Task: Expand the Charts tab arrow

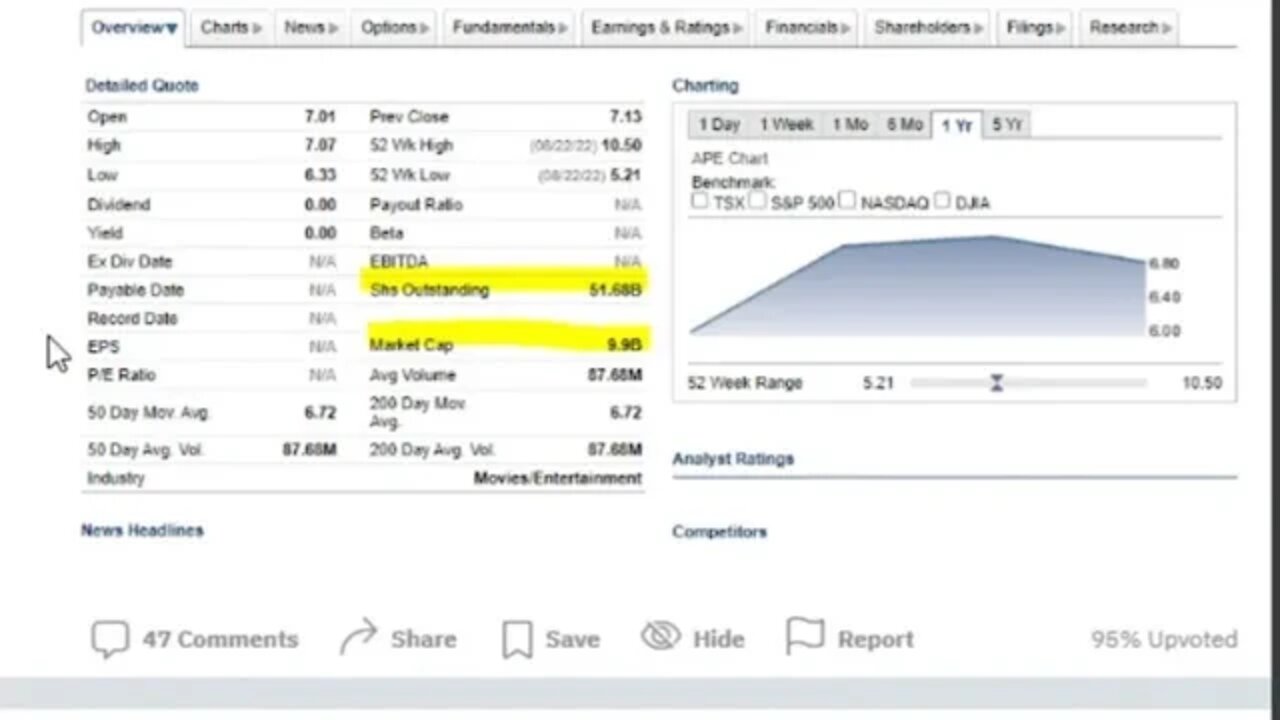Action: [257, 28]
